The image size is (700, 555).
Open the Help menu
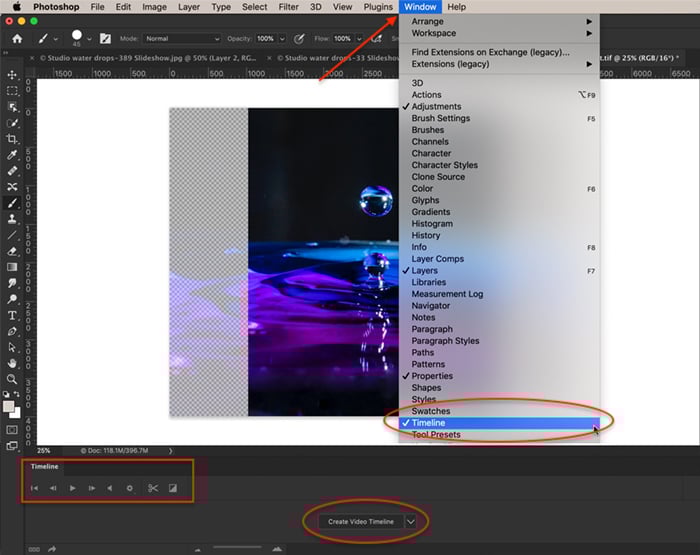(x=456, y=7)
